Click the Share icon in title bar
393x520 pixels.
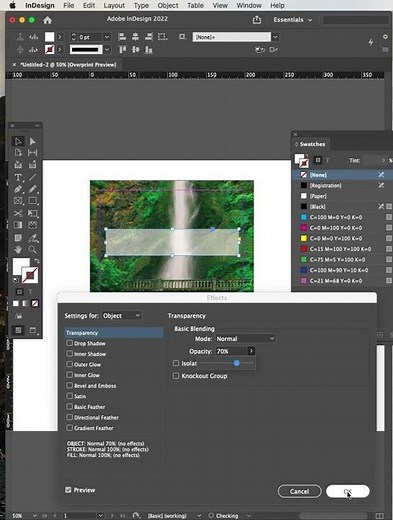[257, 20]
